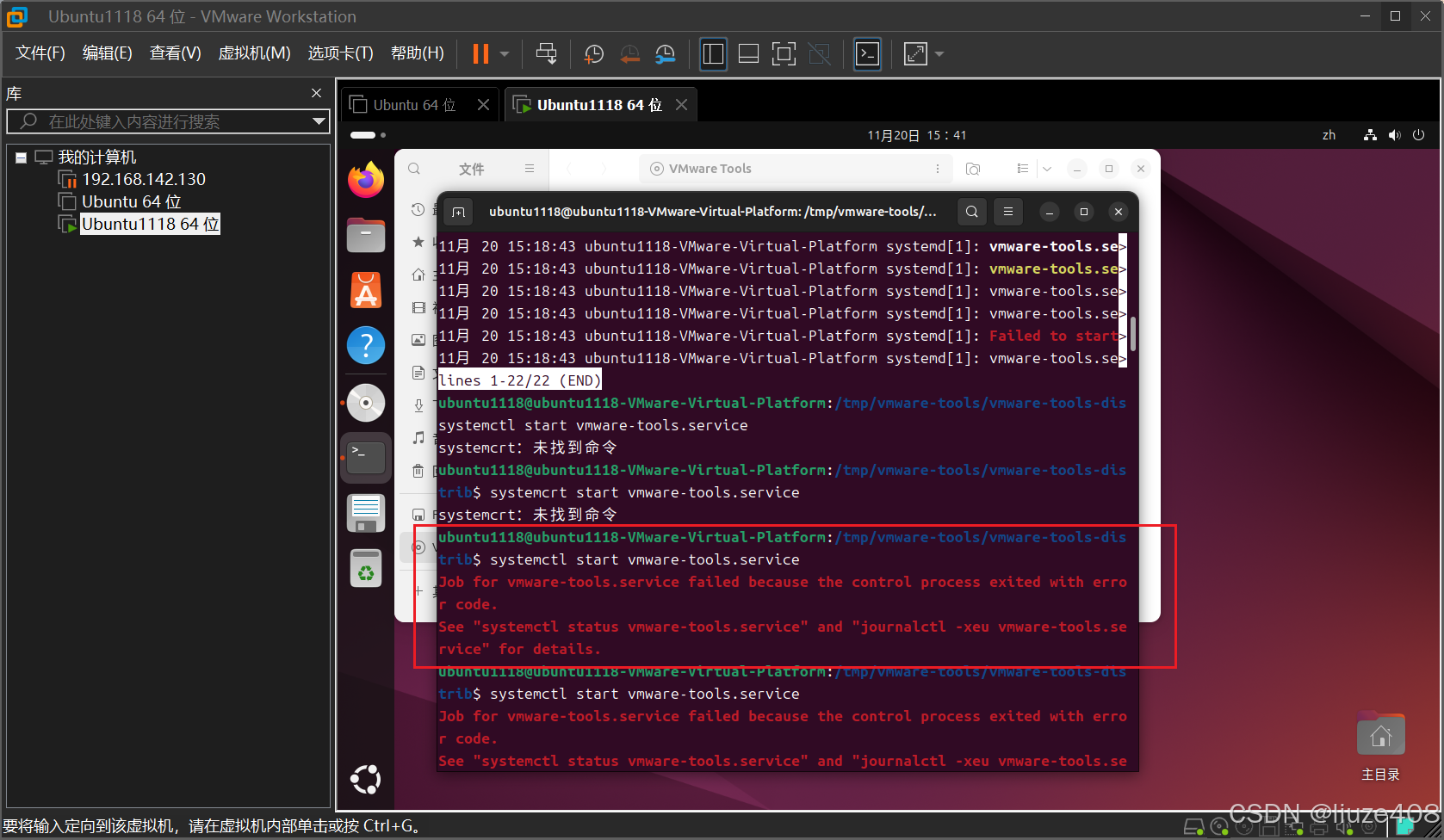Open the 查看(V) menu
The height and width of the screenshot is (840, 1444).
click(176, 53)
